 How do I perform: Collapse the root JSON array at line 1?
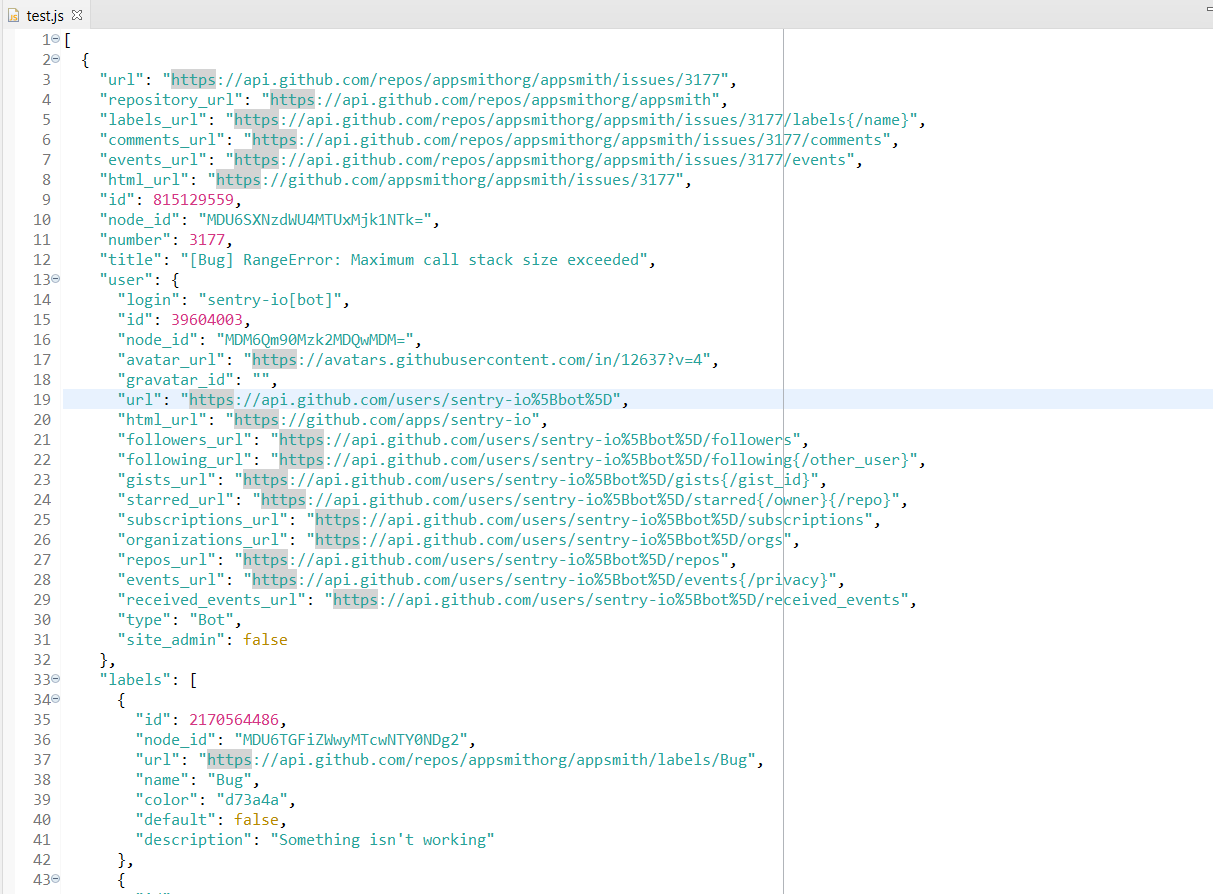[x=55, y=39]
